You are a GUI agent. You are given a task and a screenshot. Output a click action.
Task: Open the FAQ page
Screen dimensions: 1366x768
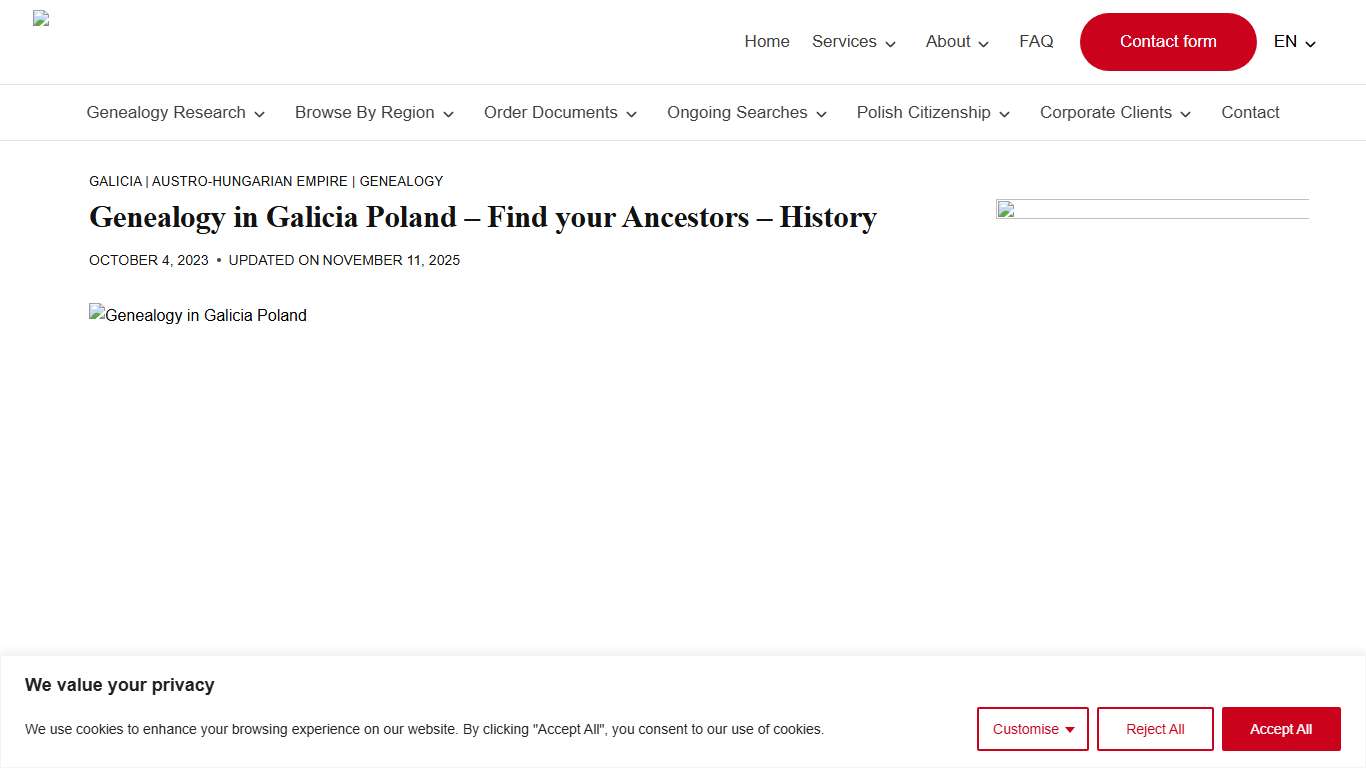tap(1036, 41)
